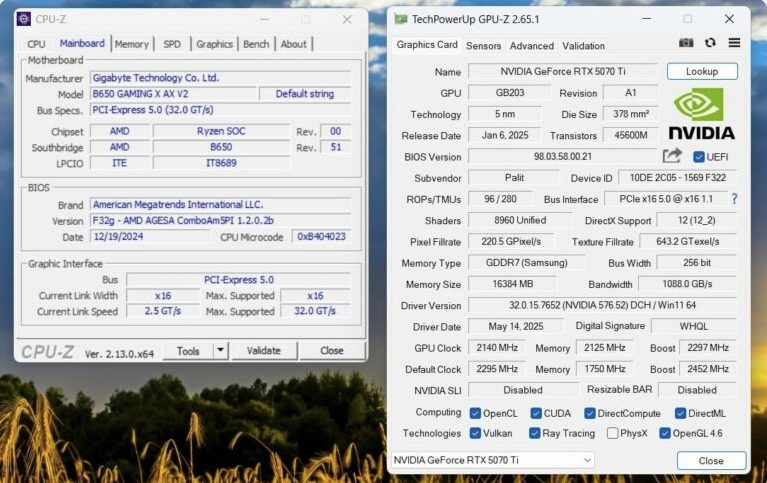Click the CPU-Z Tools button
This screenshot has height=483, width=767.
(188, 351)
